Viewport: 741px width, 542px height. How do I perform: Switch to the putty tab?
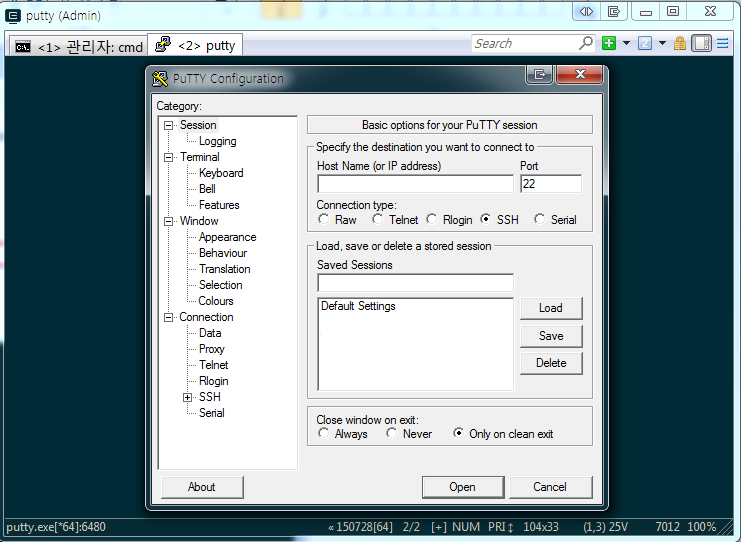[196, 45]
